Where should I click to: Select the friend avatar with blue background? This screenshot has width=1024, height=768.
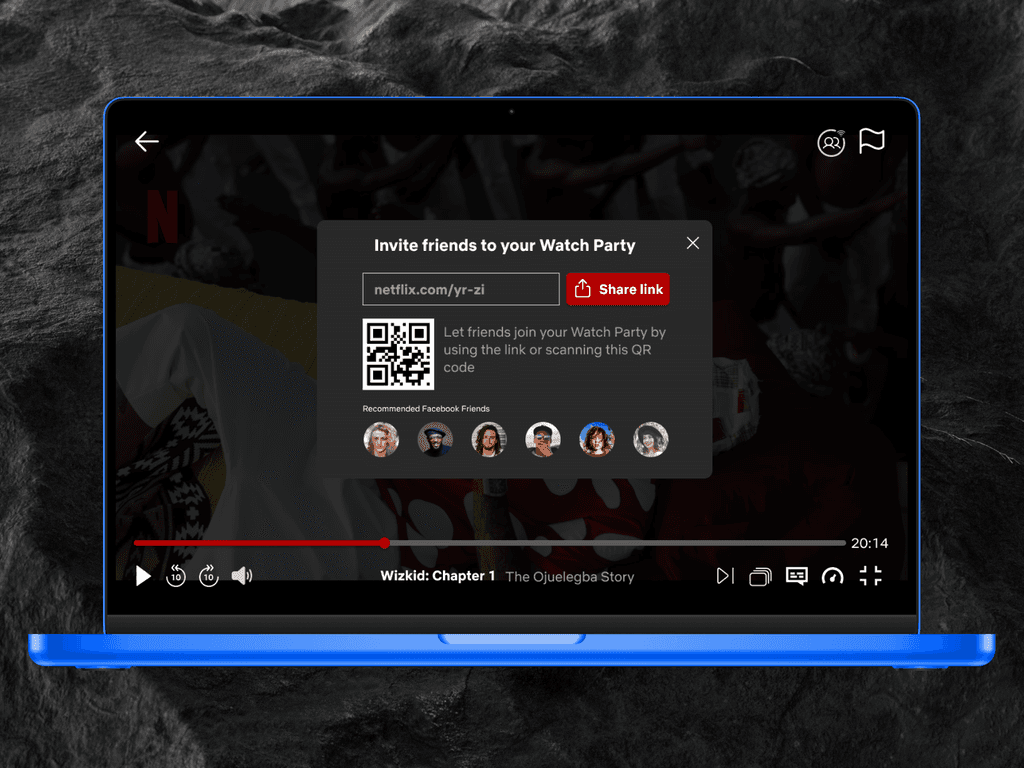pos(596,439)
